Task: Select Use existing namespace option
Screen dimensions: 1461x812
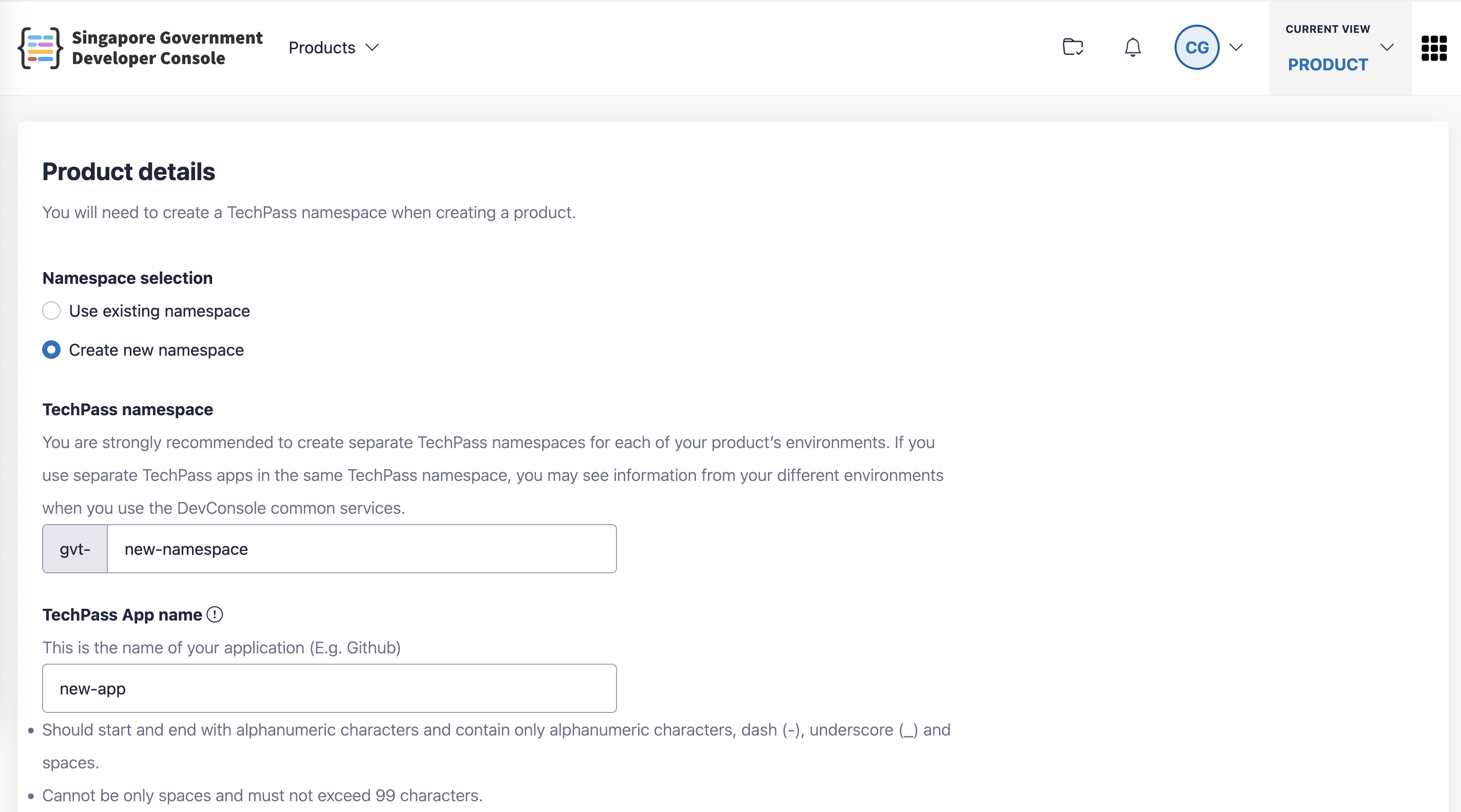Action: tap(52, 311)
